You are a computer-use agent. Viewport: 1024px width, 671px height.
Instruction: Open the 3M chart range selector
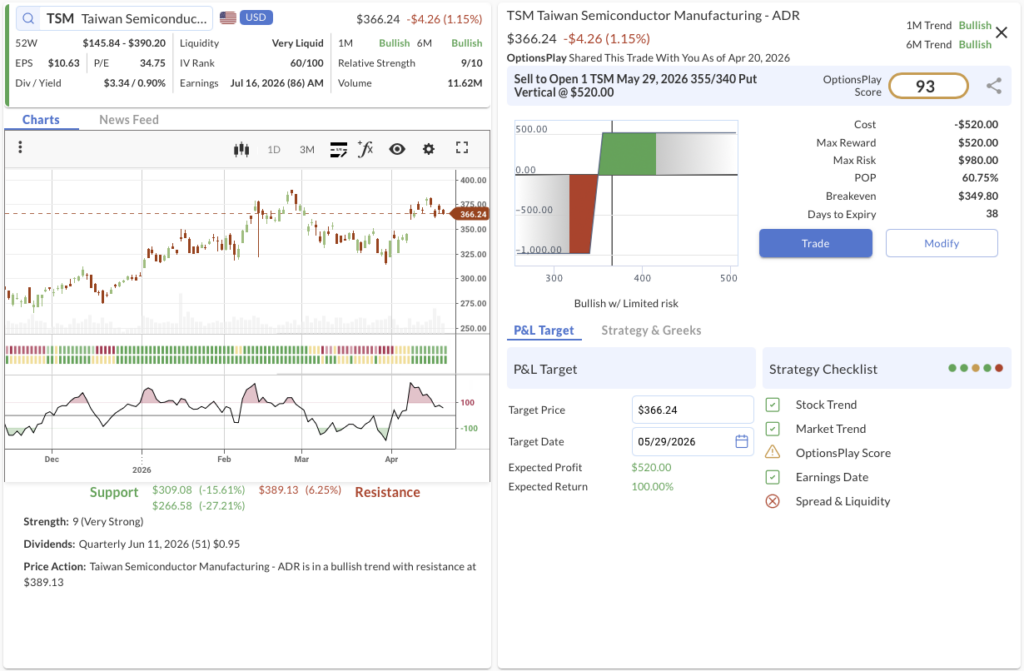(x=307, y=149)
